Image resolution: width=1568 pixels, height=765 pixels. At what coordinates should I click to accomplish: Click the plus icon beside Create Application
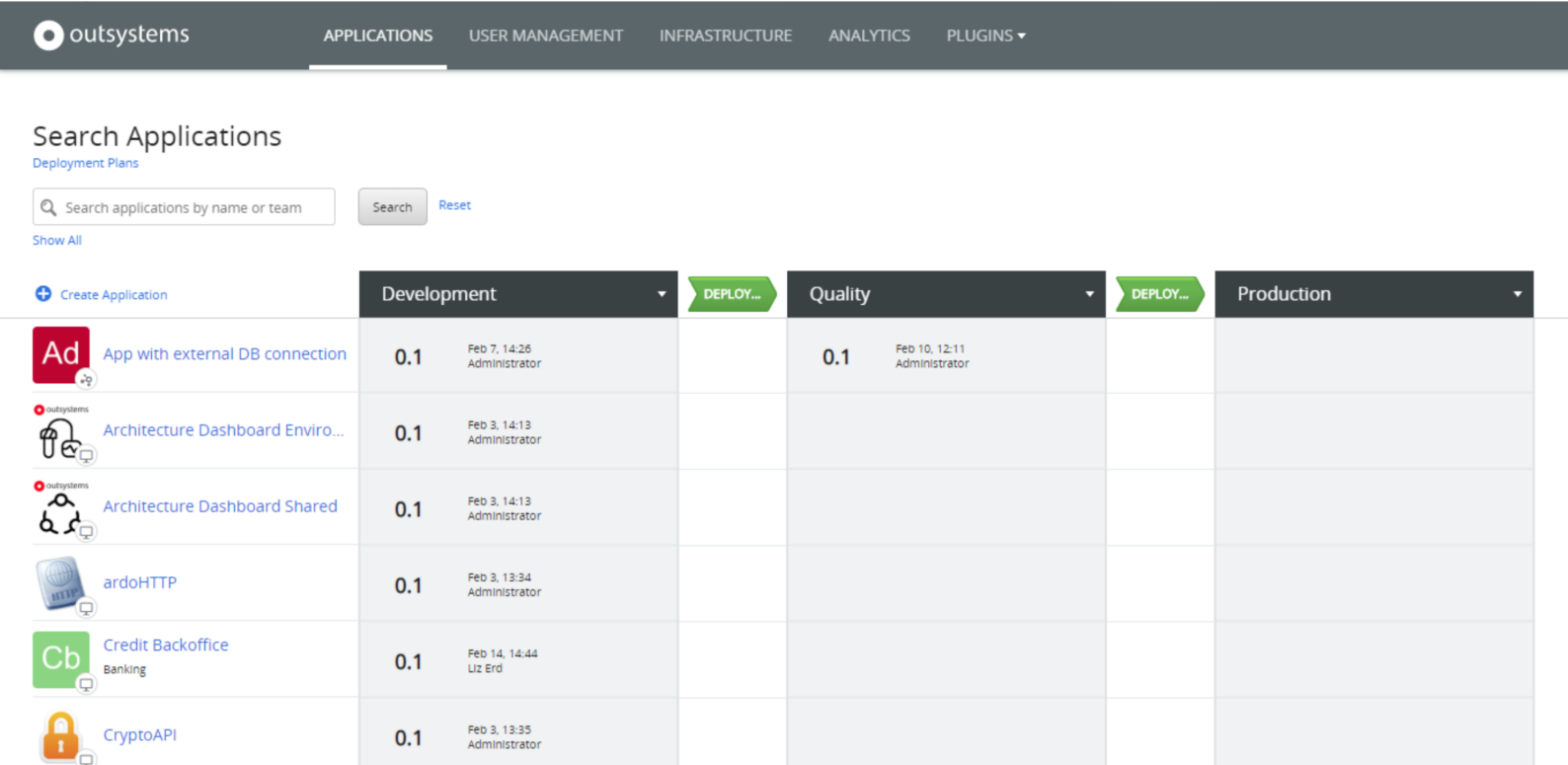point(43,294)
